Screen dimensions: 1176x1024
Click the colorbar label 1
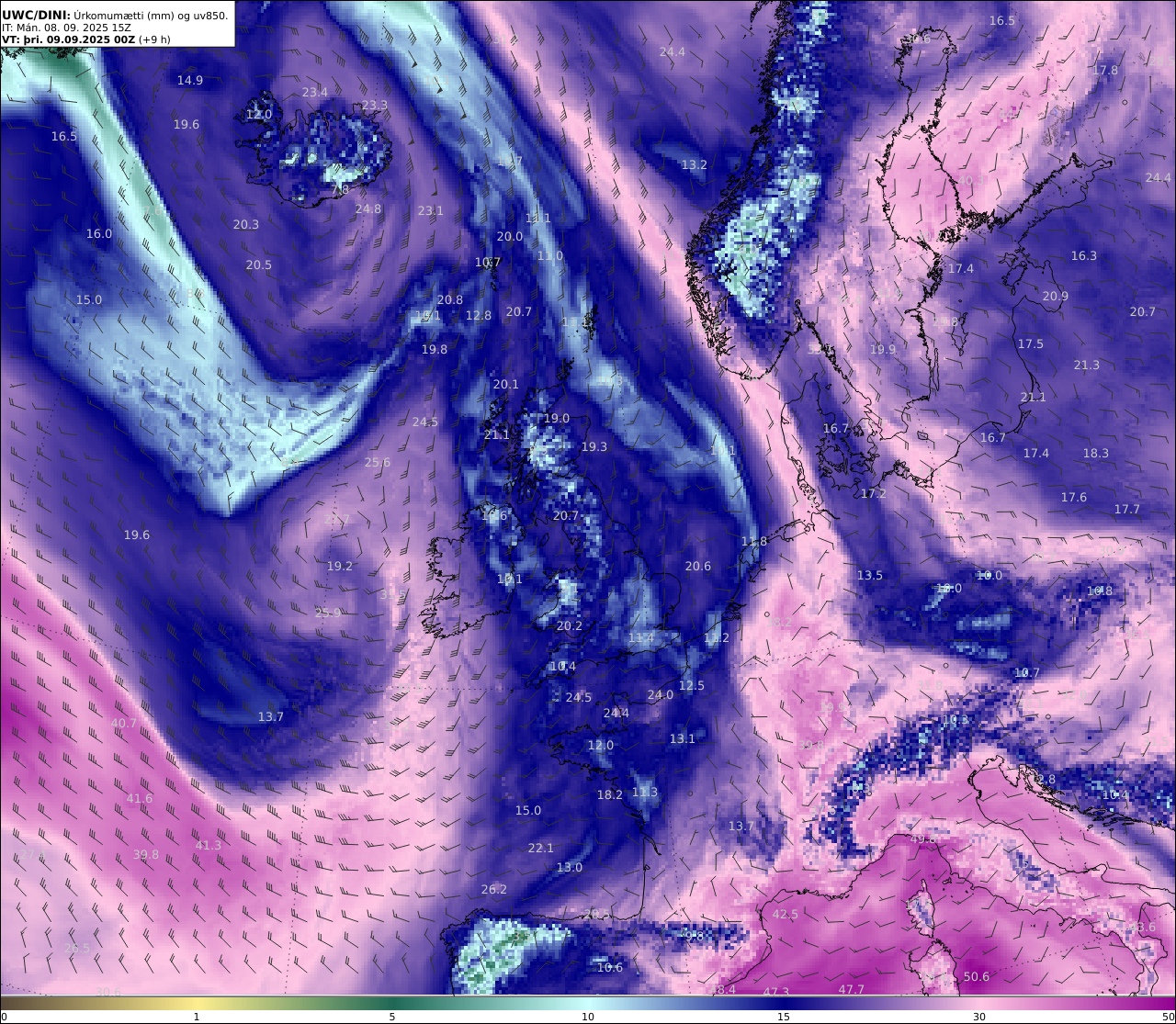click(x=197, y=1017)
